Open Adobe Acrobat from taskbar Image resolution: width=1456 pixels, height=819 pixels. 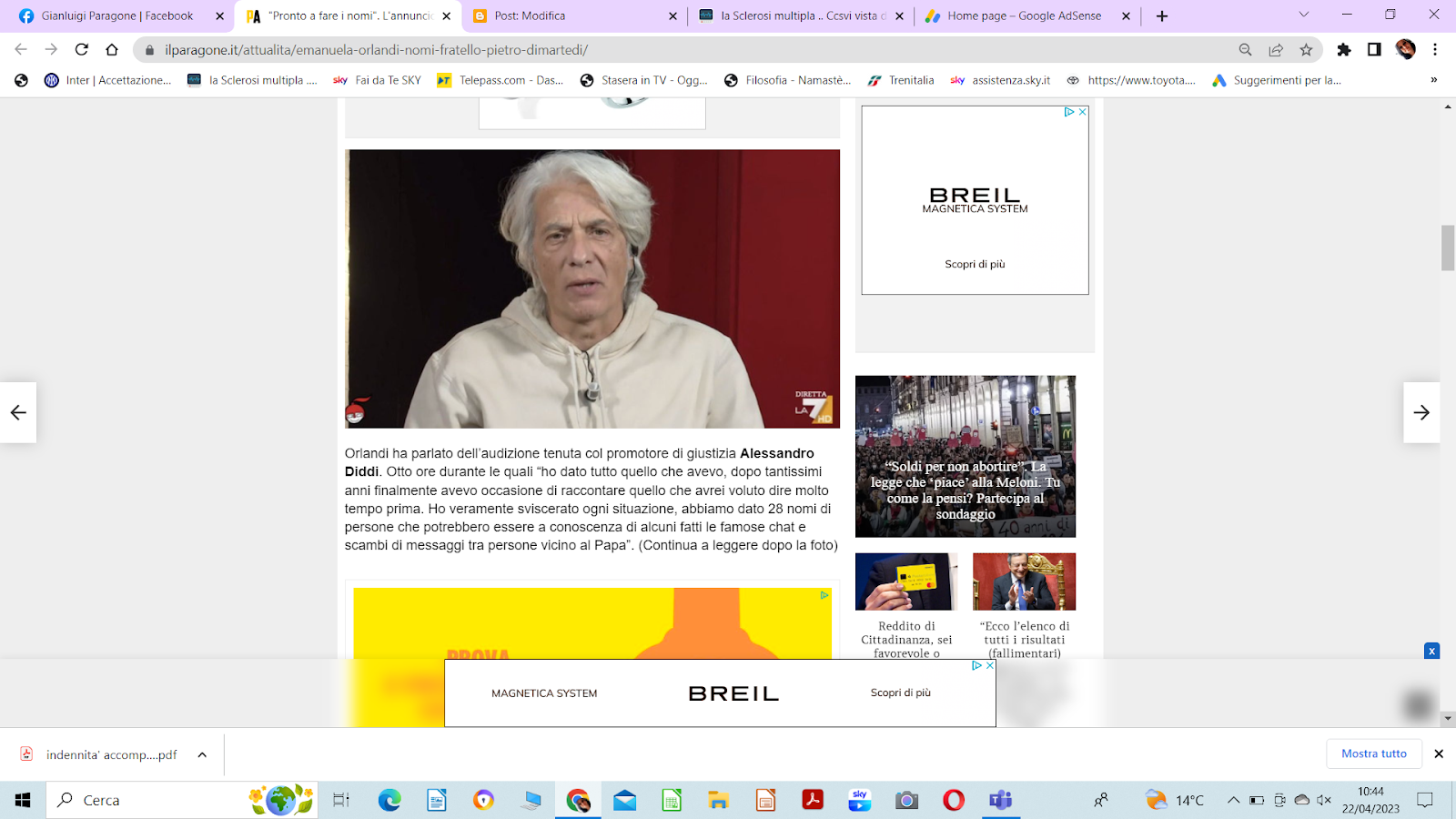813,800
